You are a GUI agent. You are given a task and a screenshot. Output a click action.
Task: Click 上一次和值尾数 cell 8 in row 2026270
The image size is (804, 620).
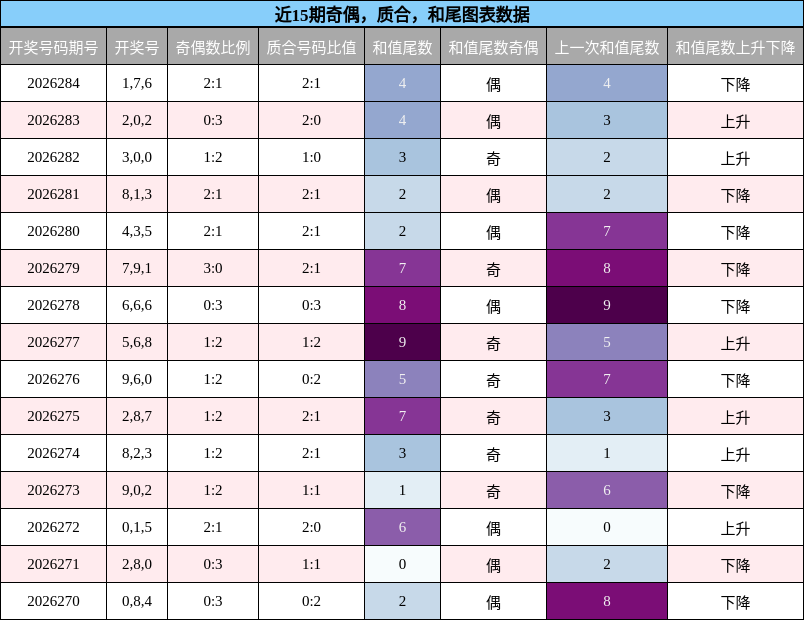[607, 601]
